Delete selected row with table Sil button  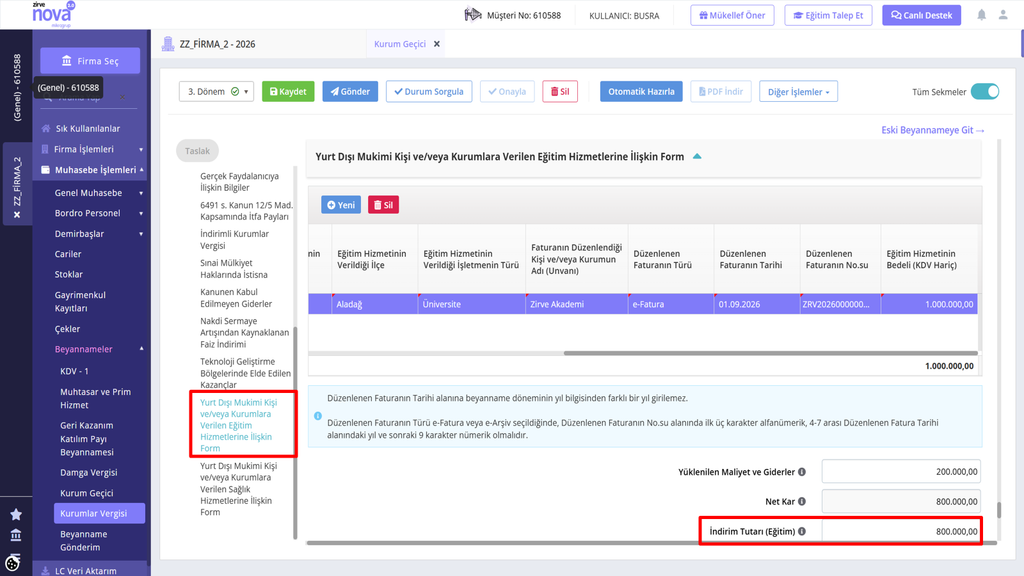(x=383, y=205)
